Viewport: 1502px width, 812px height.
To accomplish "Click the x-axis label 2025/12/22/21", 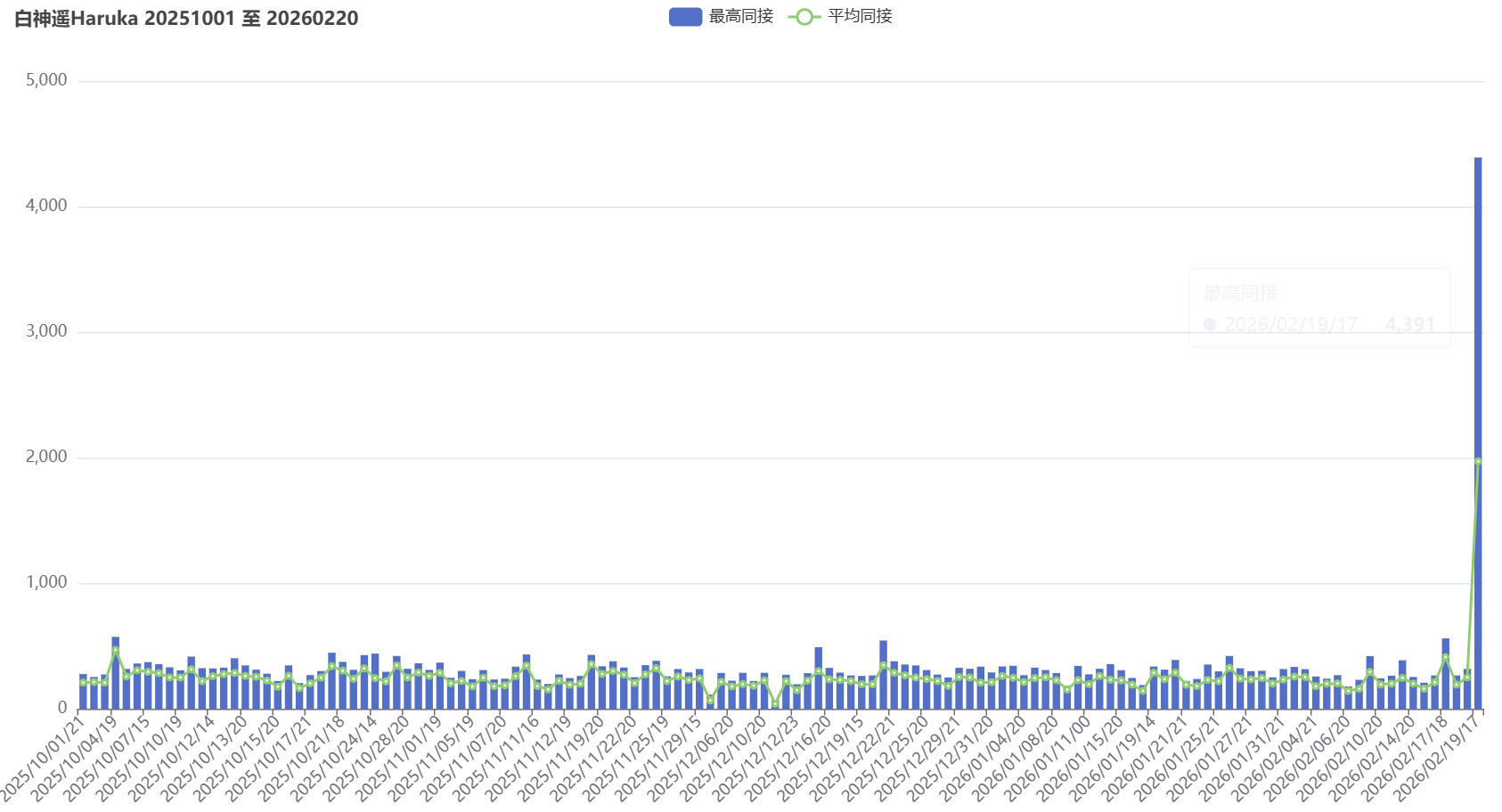I will (x=856, y=755).
